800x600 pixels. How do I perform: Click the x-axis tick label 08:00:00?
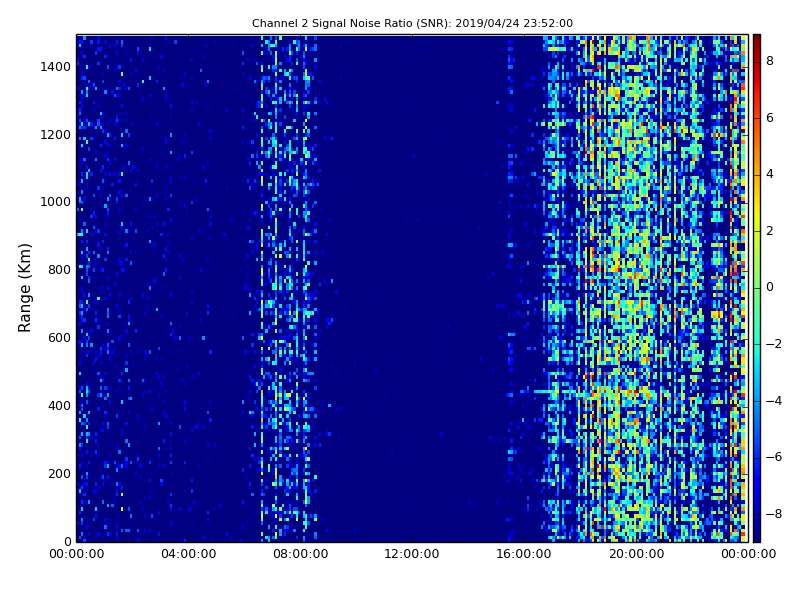[x=301, y=554]
